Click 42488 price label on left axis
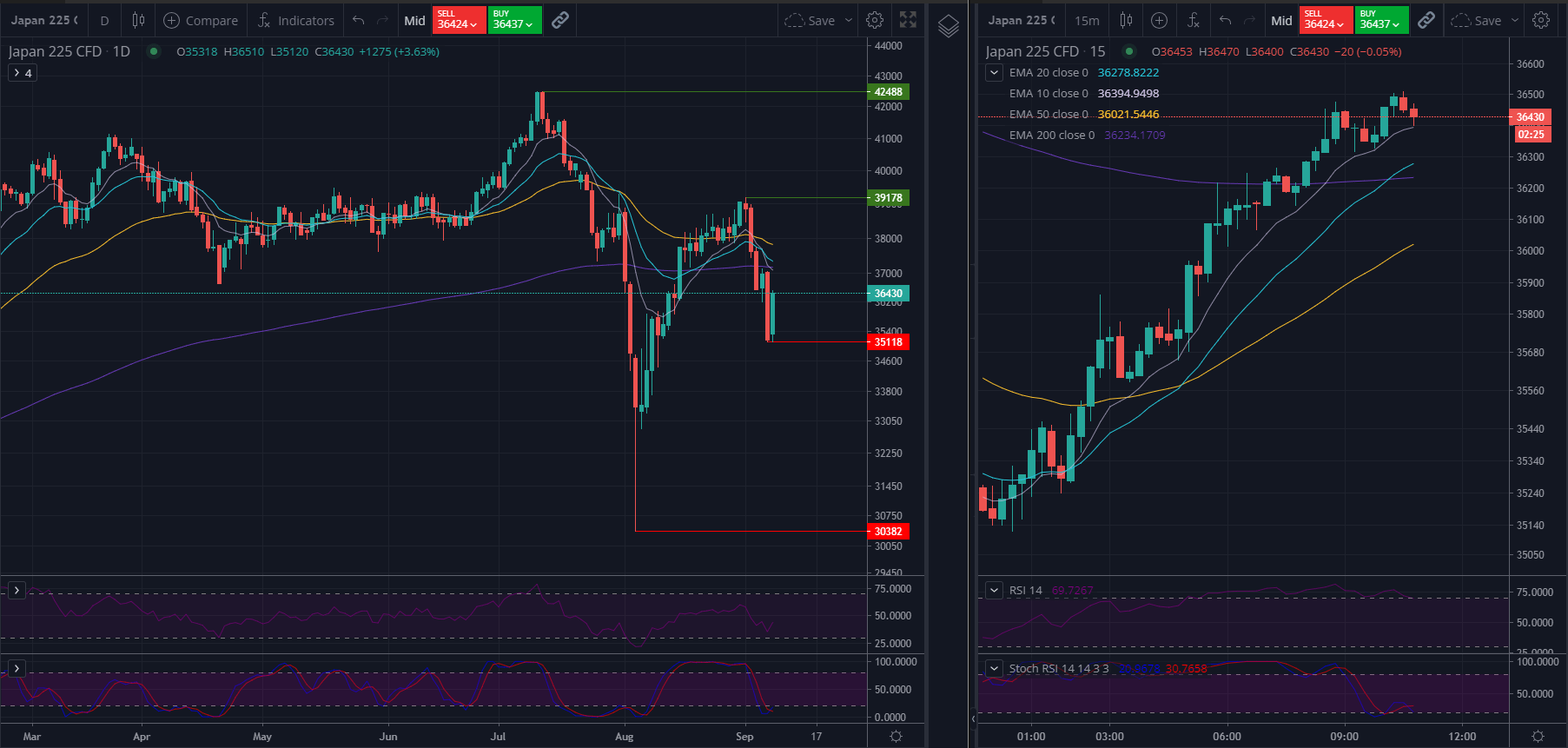1568x748 pixels. [x=888, y=92]
